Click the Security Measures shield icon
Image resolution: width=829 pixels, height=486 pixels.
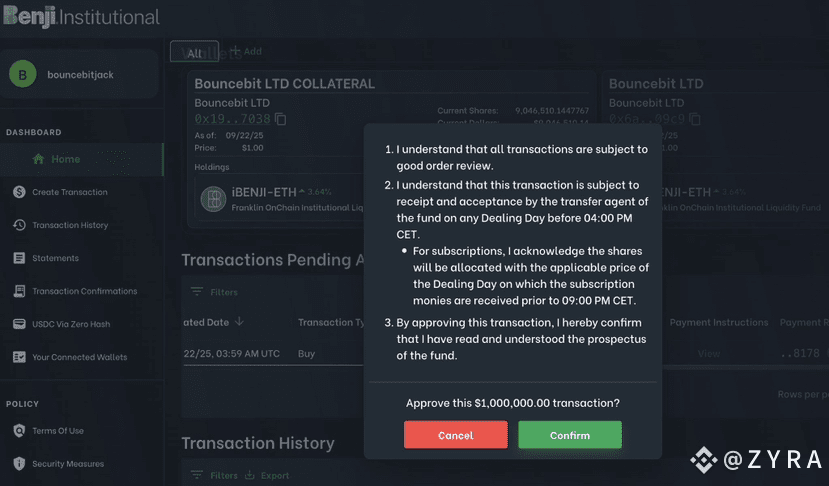19,464
